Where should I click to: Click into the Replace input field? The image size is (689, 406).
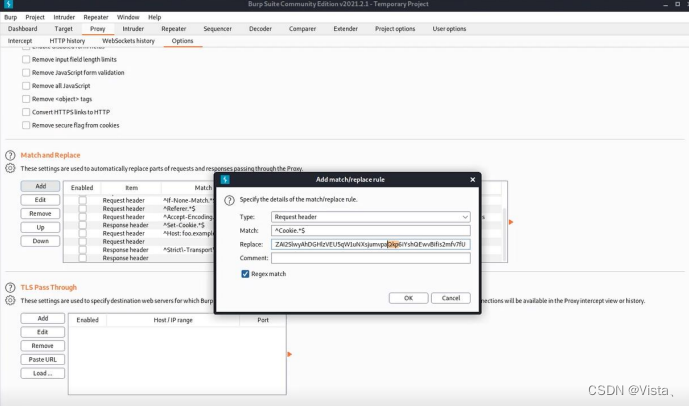click(x=370, y=244)
